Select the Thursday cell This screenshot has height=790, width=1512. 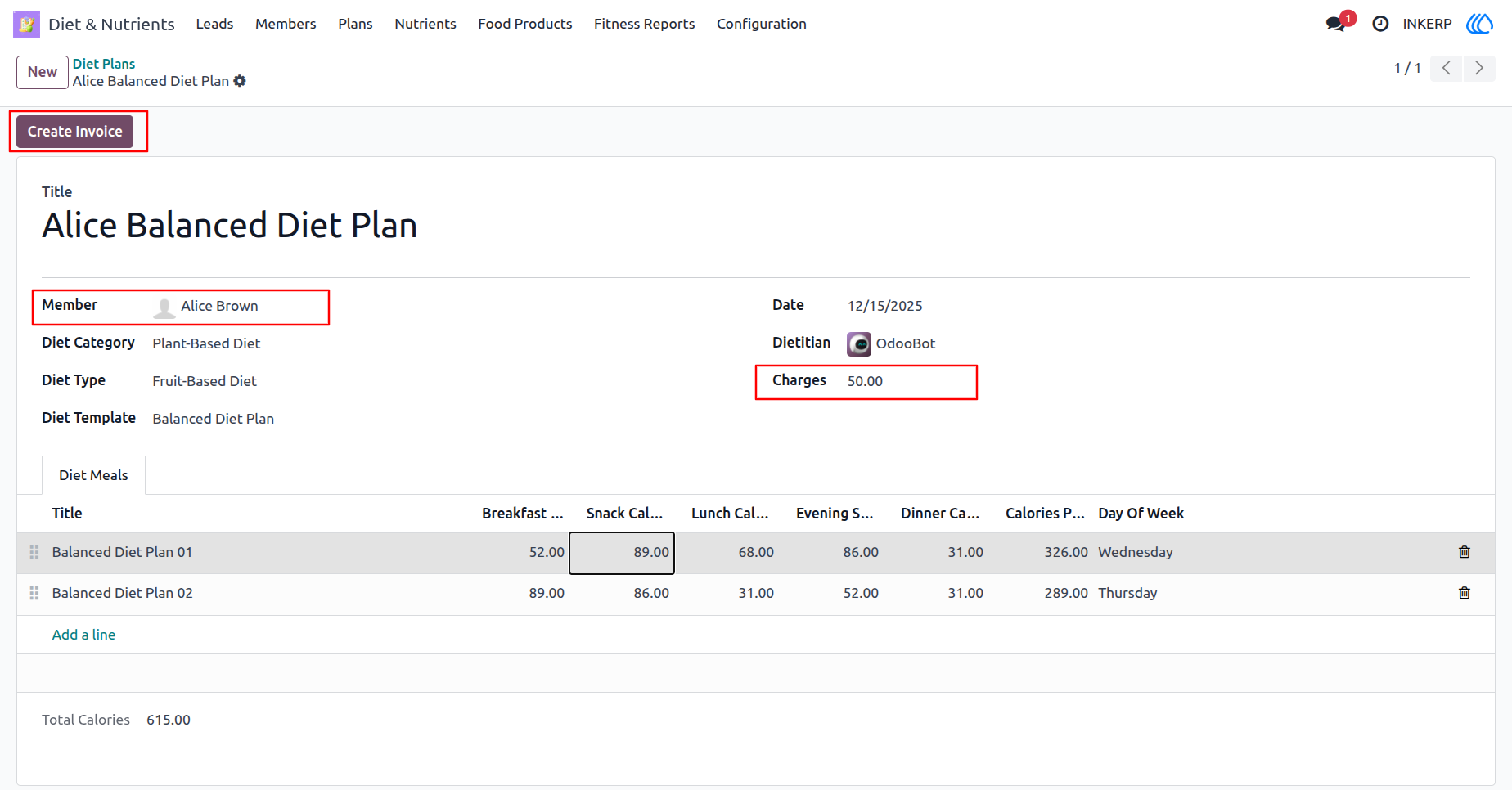coord(1127,593)
